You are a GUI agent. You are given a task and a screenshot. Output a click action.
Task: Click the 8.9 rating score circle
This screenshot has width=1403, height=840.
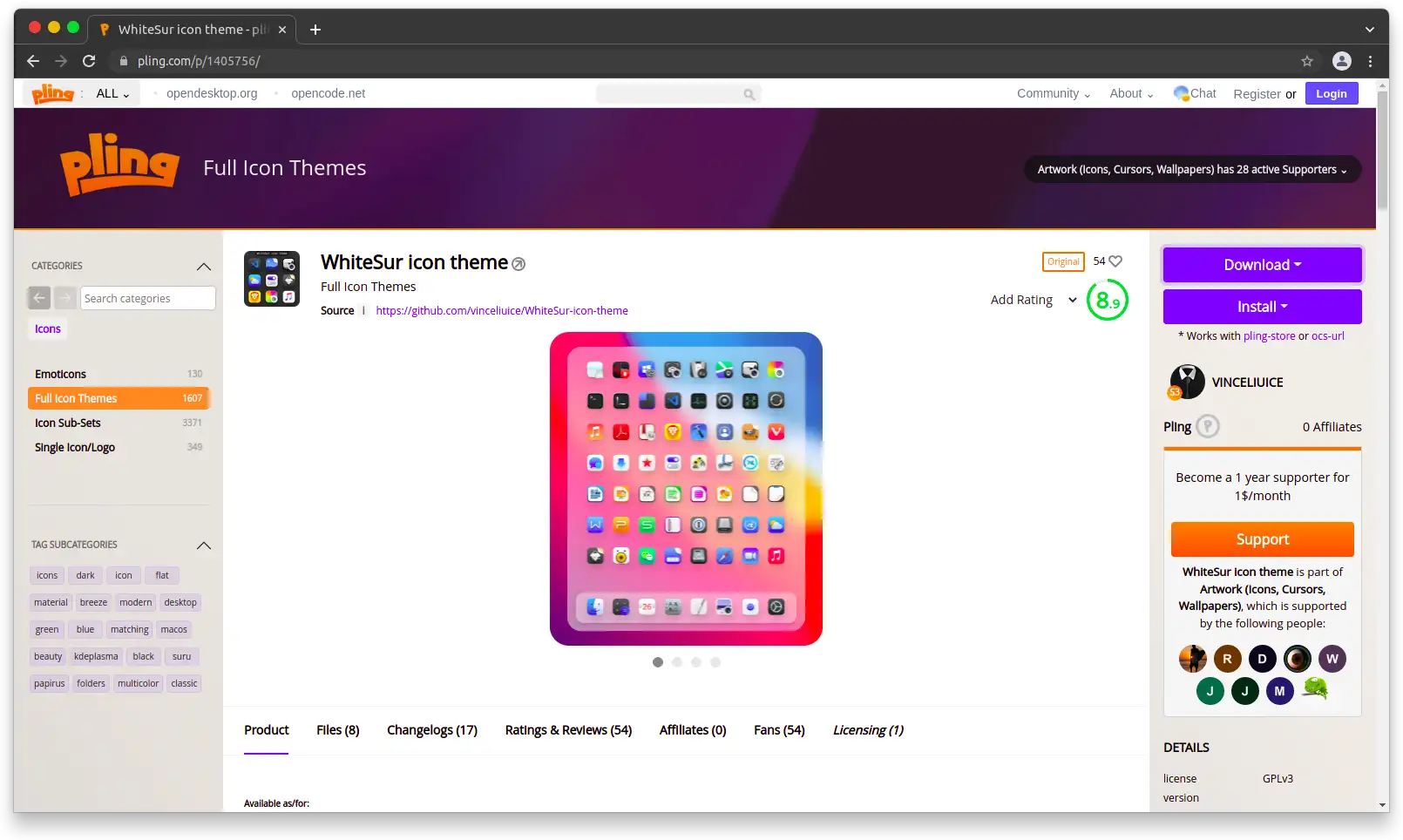(1108, 300)
